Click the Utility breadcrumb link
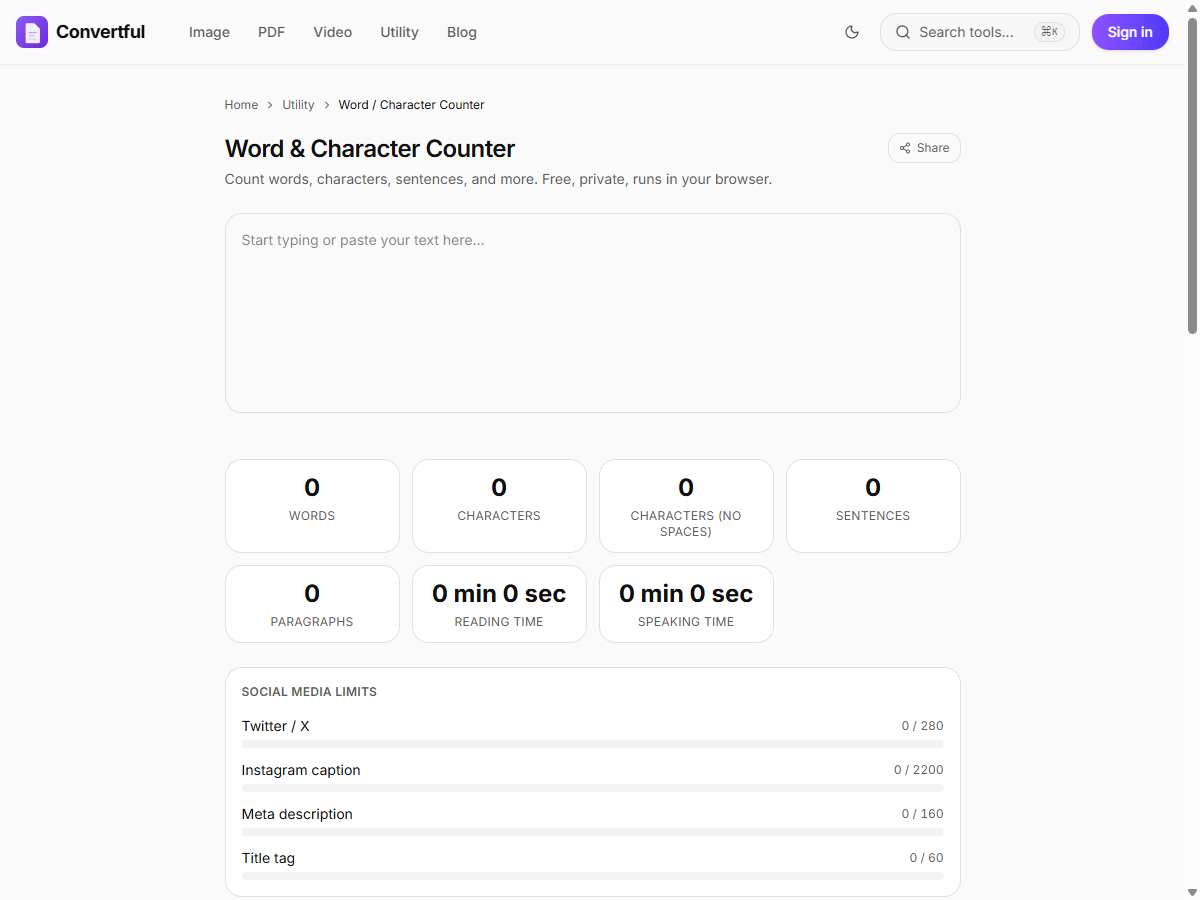Image resolution: width=1200 pixels, height=900 pixels. [298, 105]
